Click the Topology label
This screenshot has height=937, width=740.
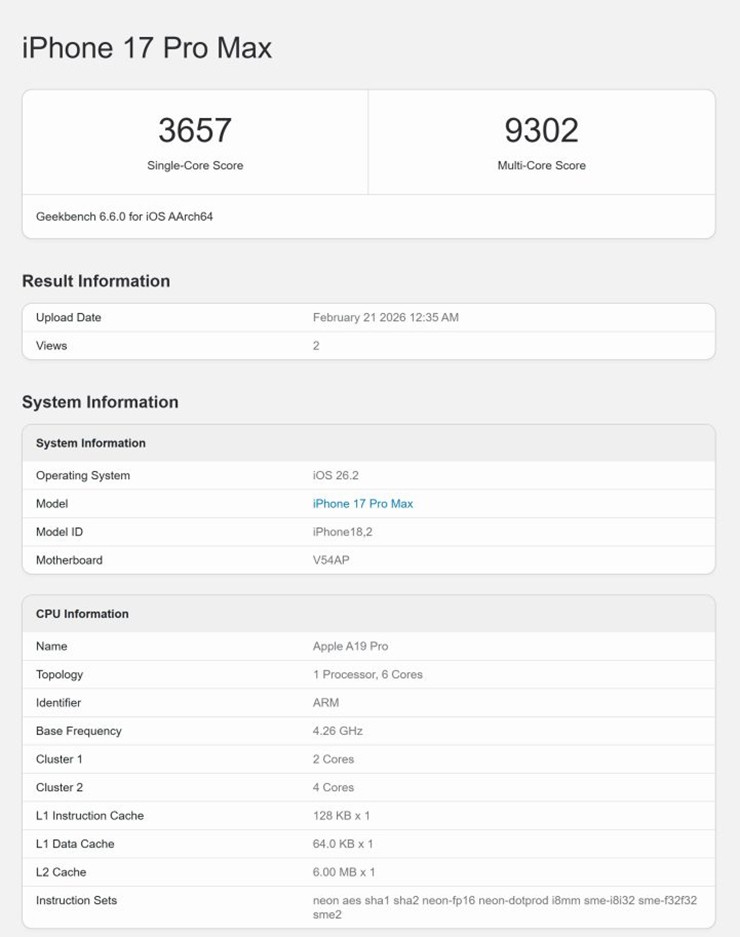pyautogui.click(x=59, y=675)
